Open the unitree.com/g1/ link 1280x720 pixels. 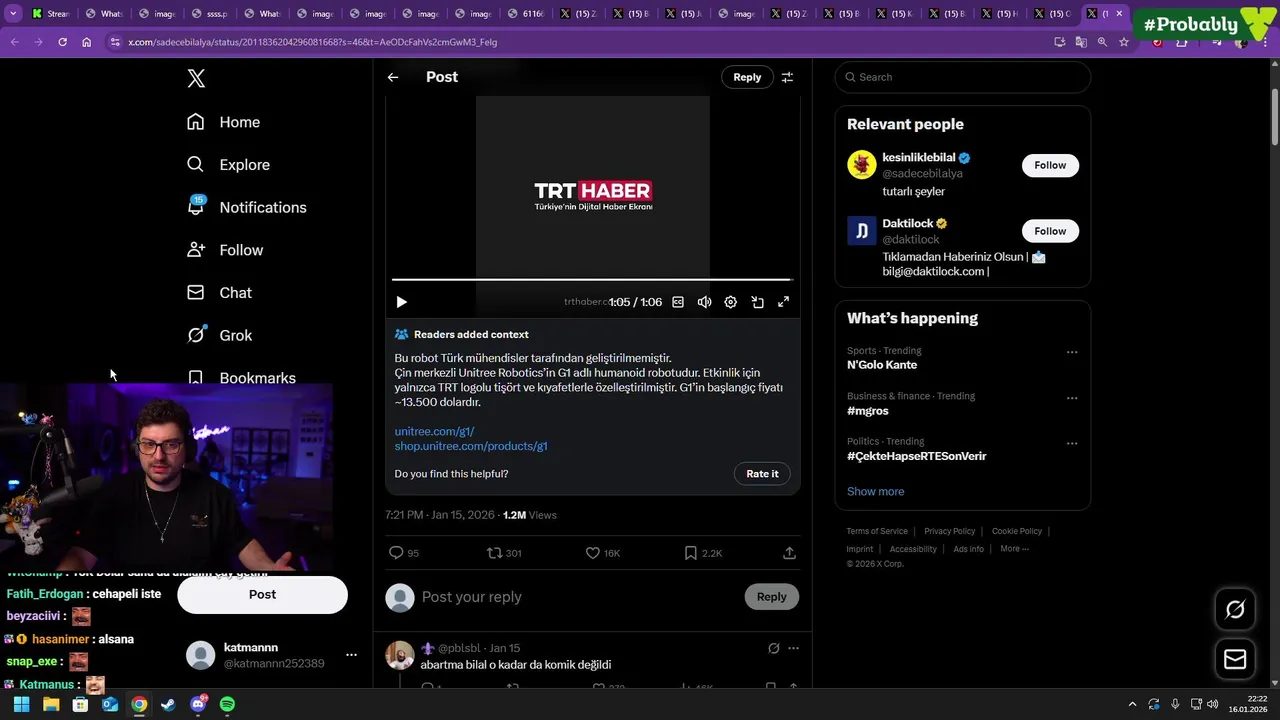pos(435,431)
